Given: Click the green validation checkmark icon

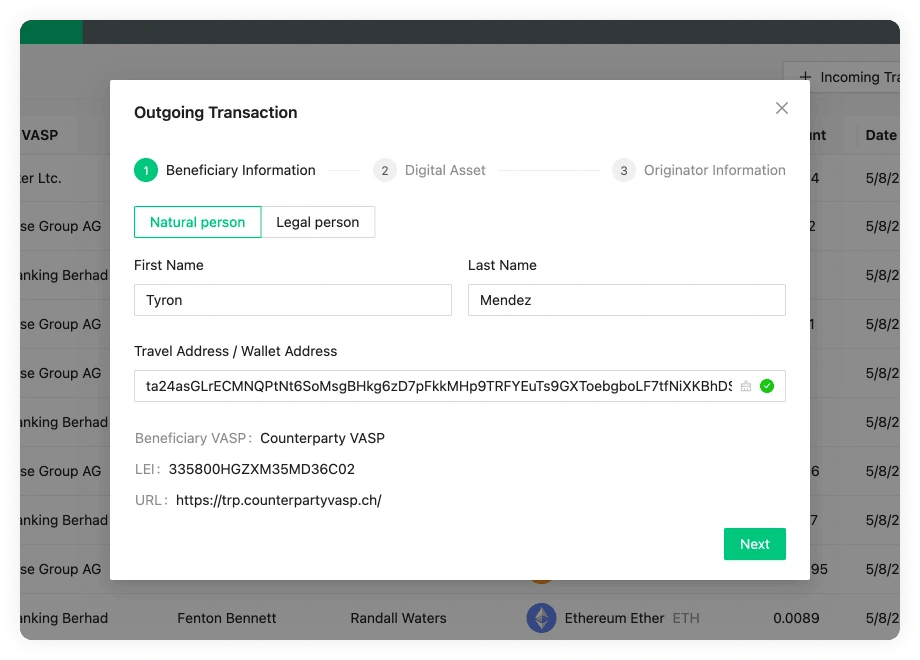Looking at the screenshot, I should click(x=767, y=386).
